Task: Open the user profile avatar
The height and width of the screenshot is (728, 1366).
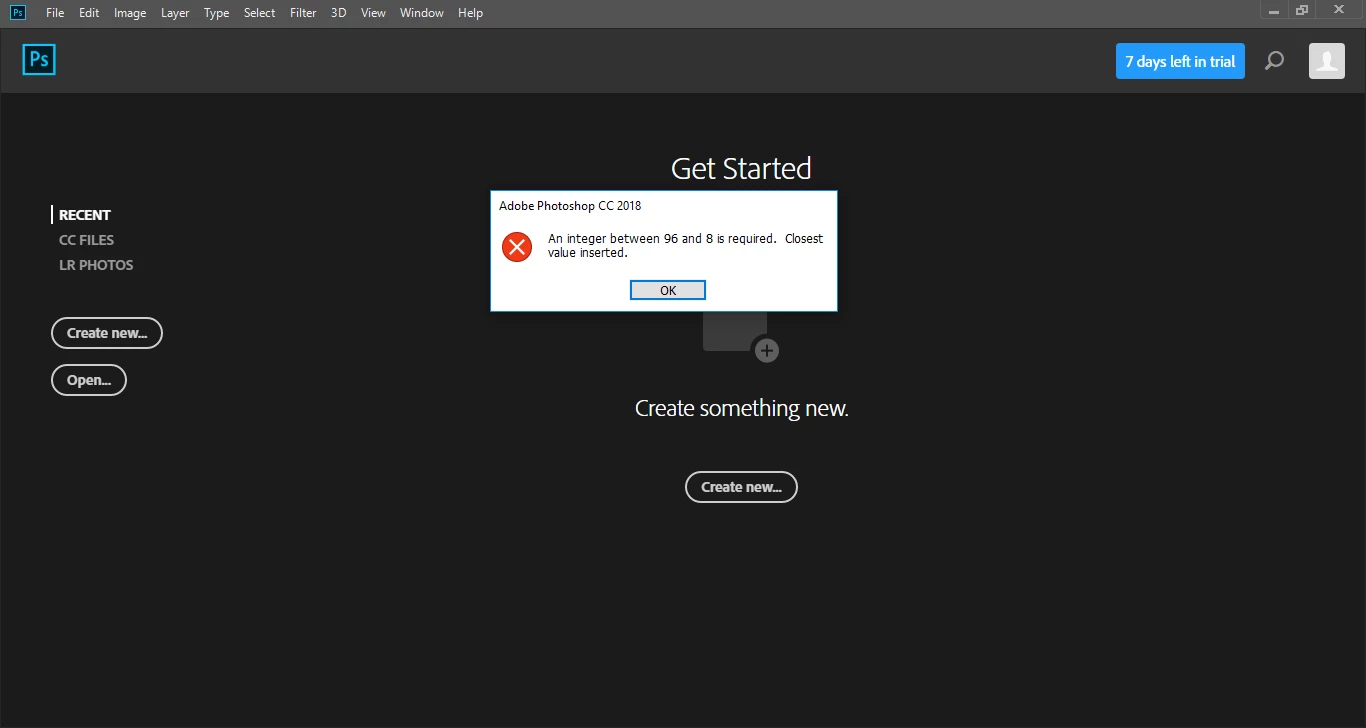Action: [x=1327, y=61]
